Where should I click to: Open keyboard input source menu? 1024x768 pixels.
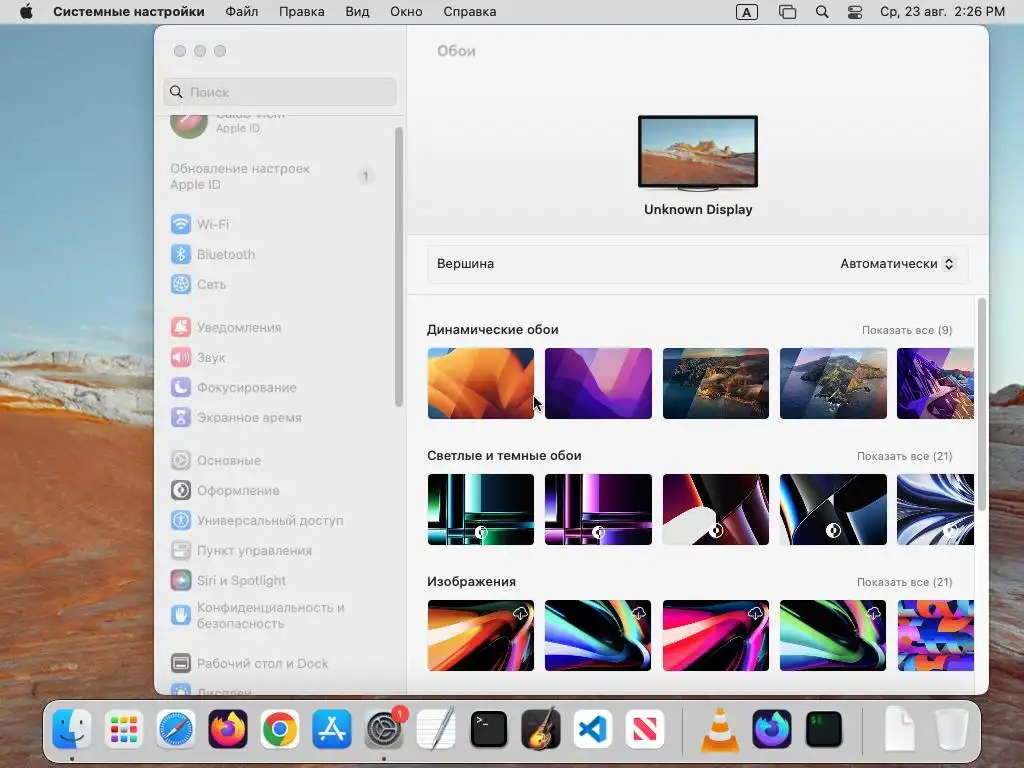(746, 12)
